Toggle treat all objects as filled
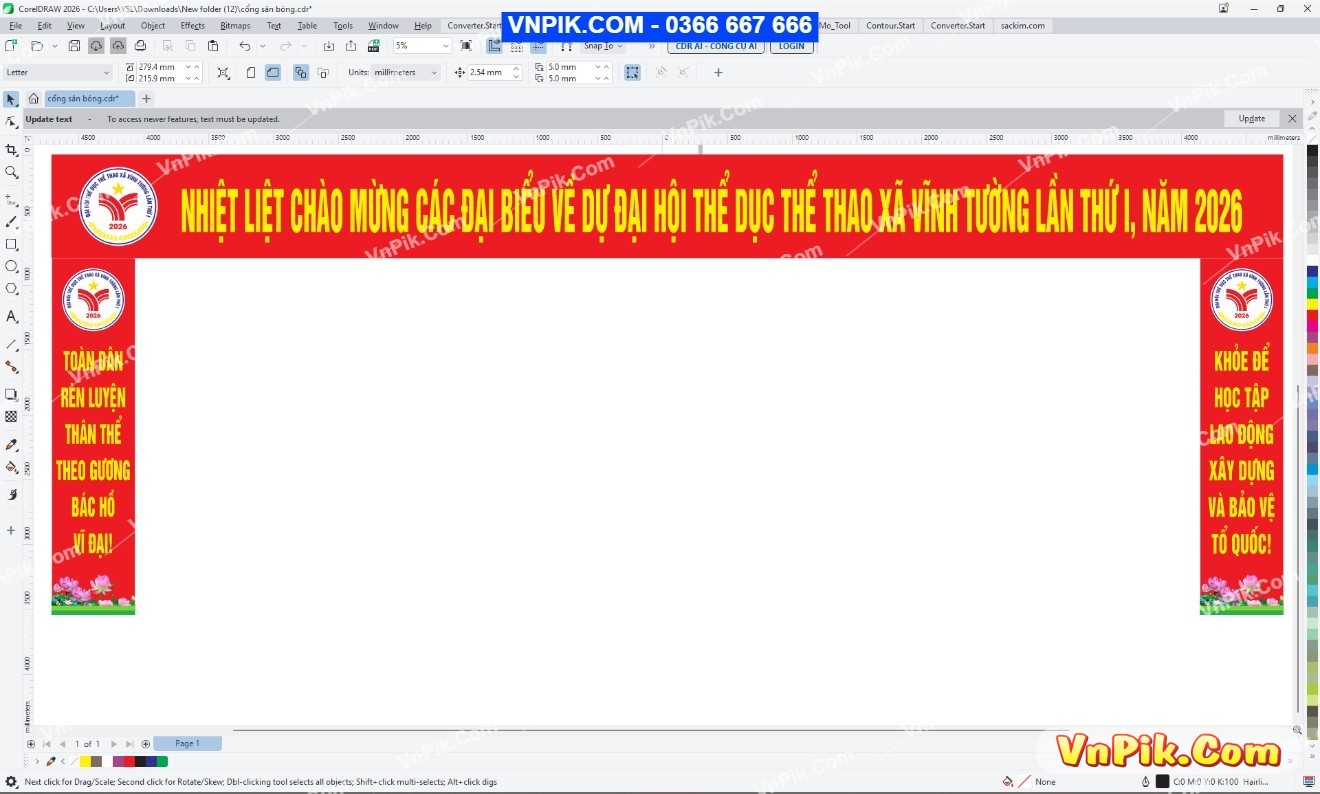 (632, 73)
